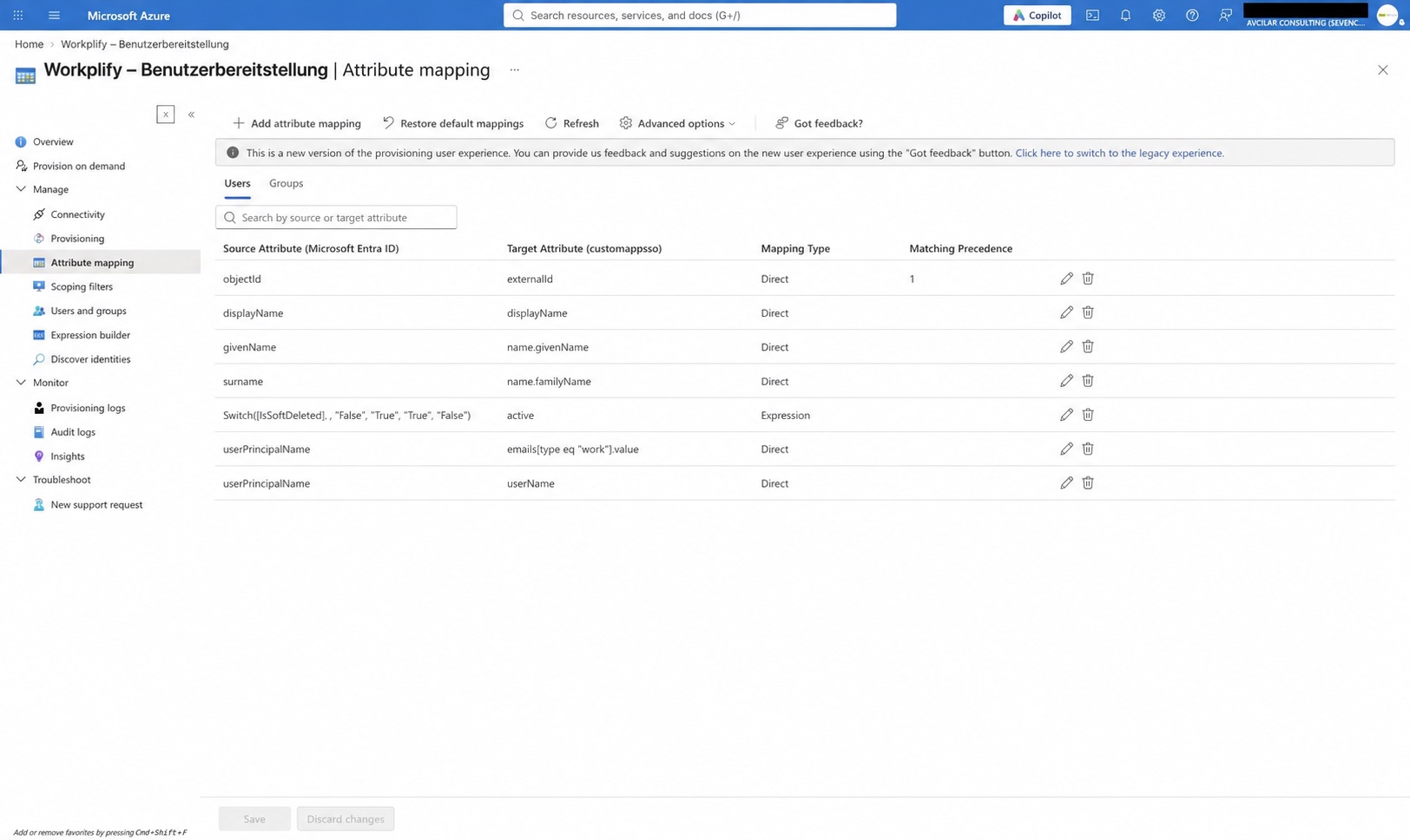Focus the search by attribute field
Screen dimensions: 1410x840
point(336,217)
